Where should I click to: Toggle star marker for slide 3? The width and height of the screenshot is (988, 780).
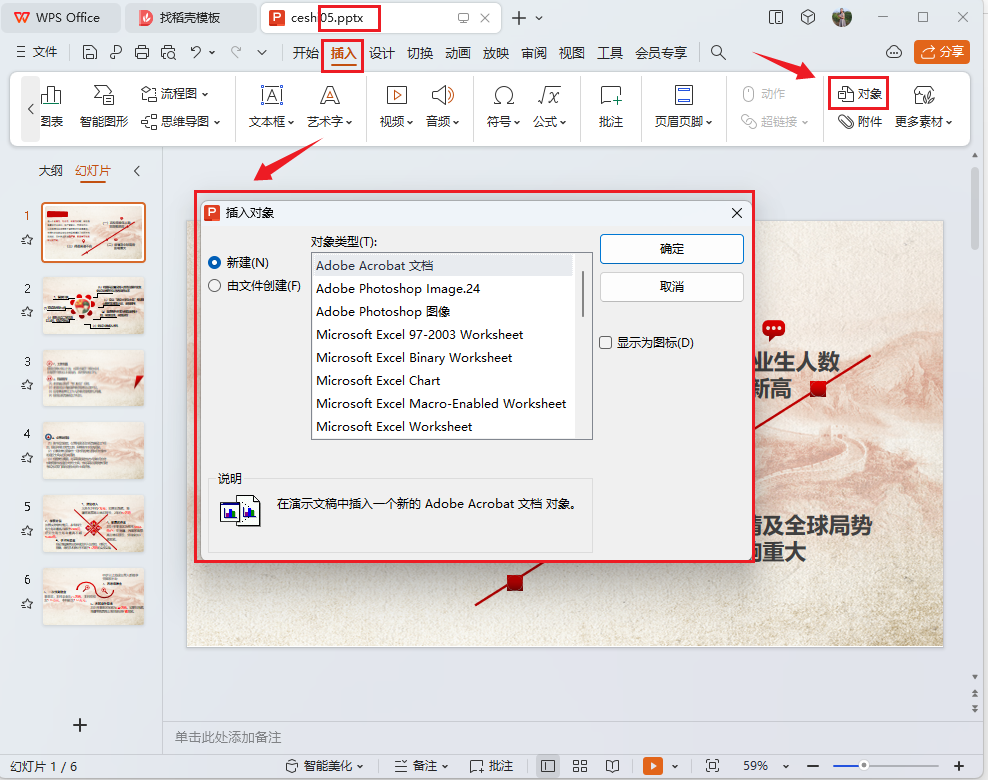[27, 385]
